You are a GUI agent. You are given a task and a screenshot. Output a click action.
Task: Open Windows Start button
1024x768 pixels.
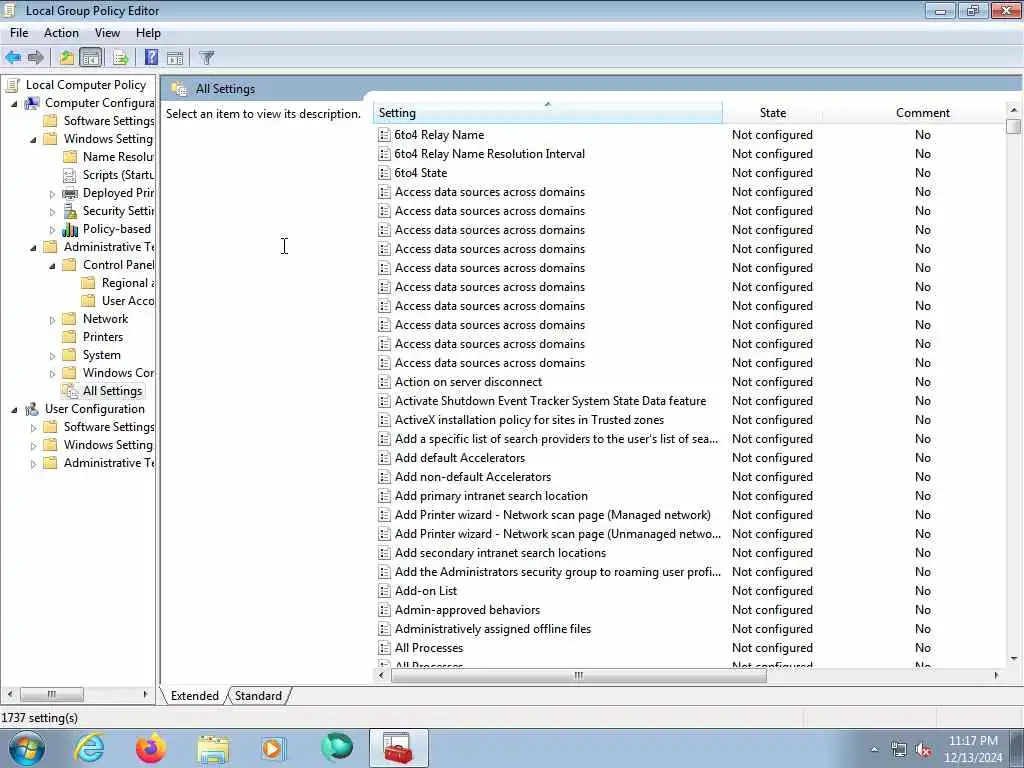pos(27,748)
